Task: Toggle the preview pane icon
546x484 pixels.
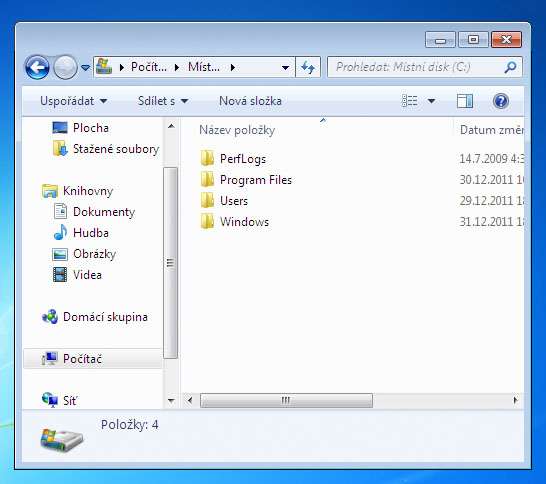Action: [x=465, y=101]
